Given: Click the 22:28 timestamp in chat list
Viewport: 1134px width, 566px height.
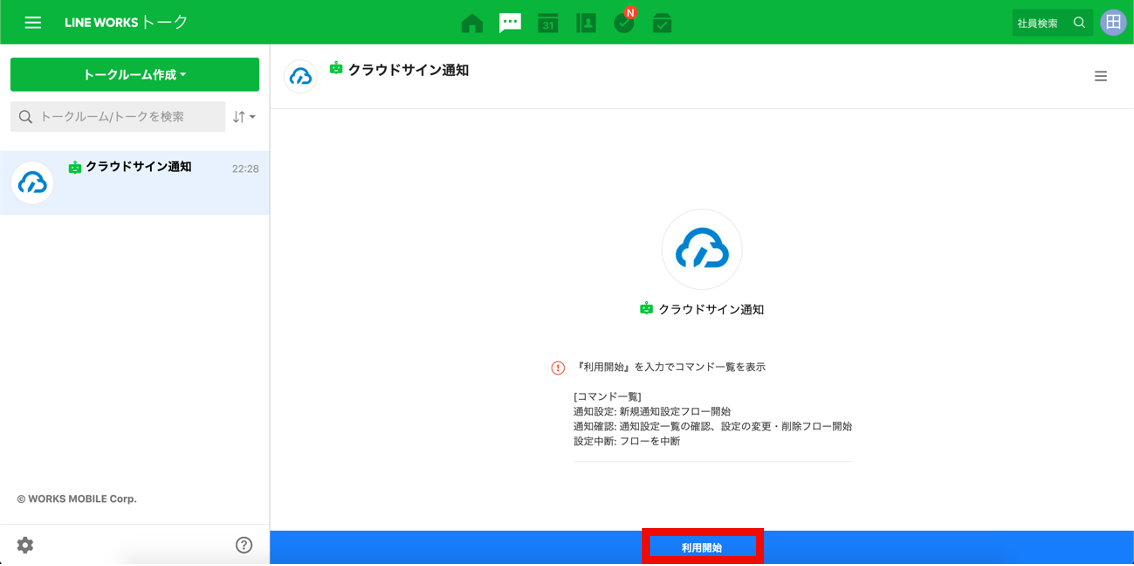Looking at the screenshot, I should (245, 168).
